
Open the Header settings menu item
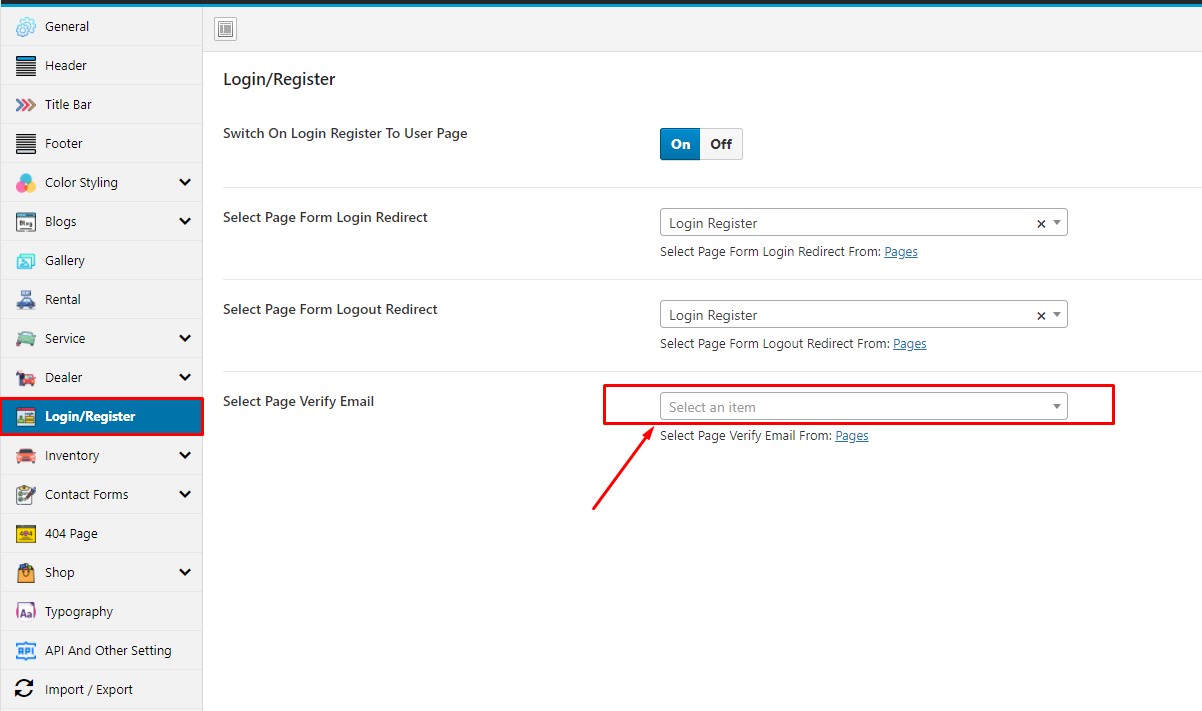point(66,66)
